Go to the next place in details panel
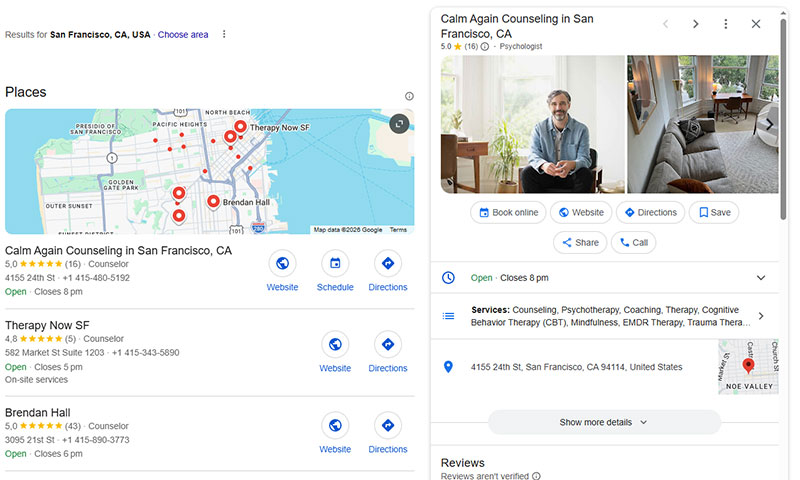 (x=695, y=24)
